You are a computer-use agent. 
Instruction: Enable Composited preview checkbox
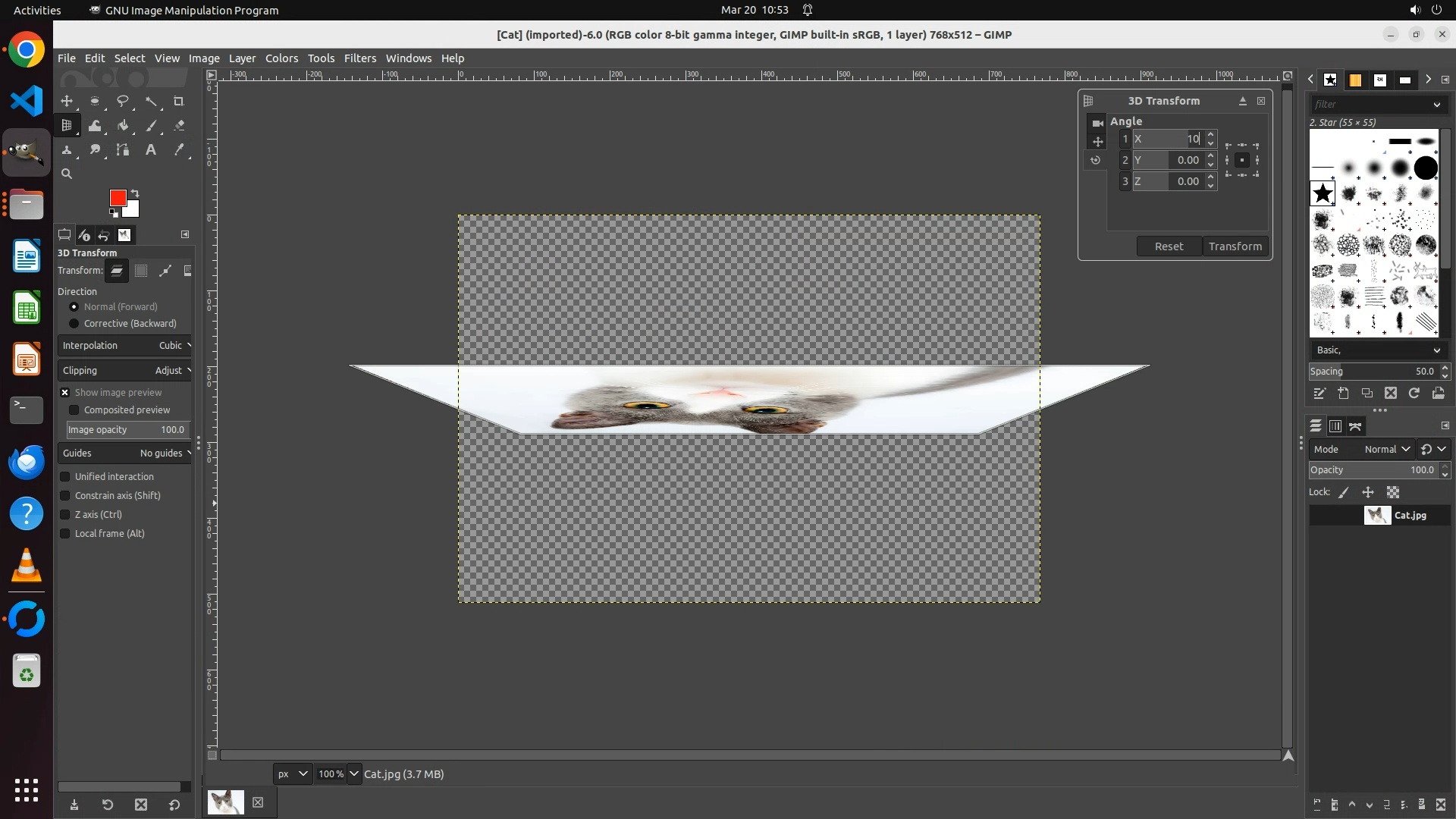(x=74, y=410)
